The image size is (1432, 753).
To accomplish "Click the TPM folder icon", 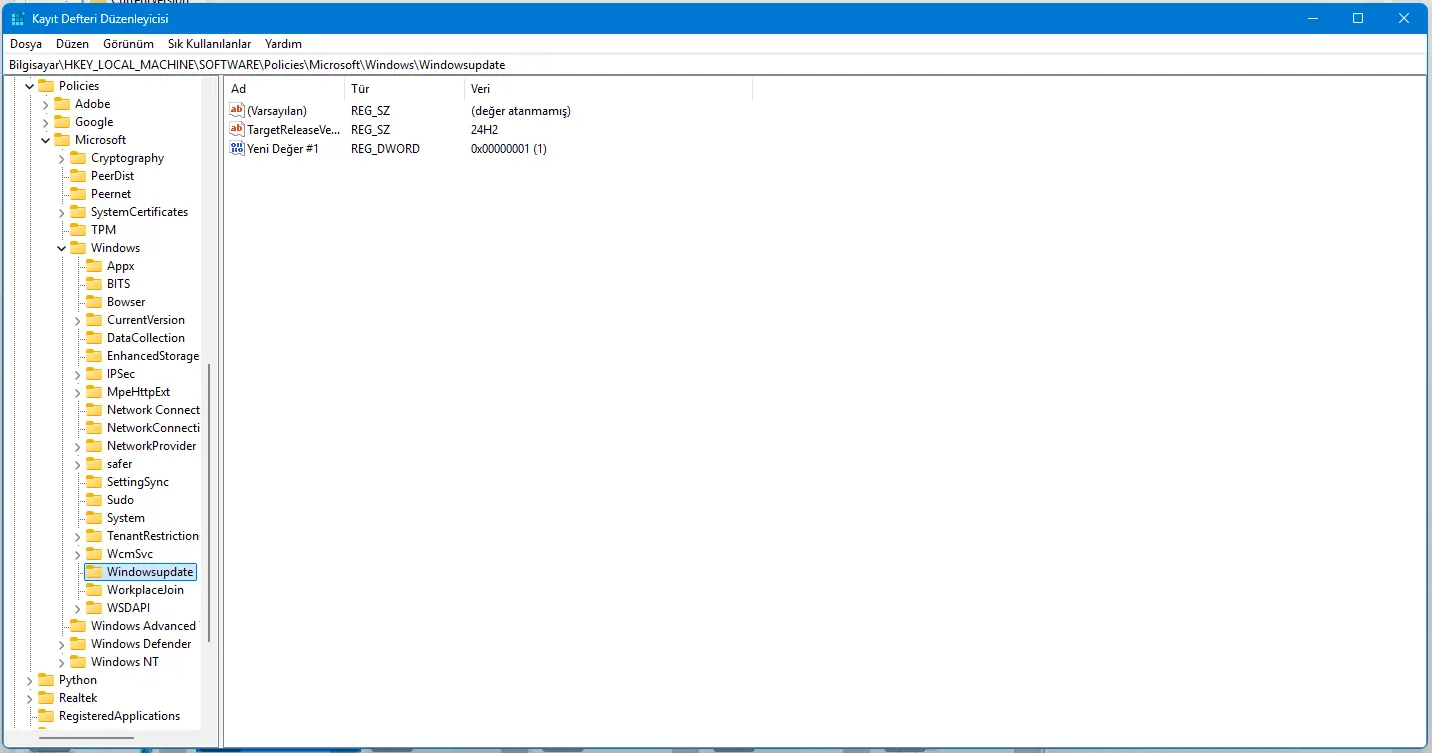I will pos(78,230).
